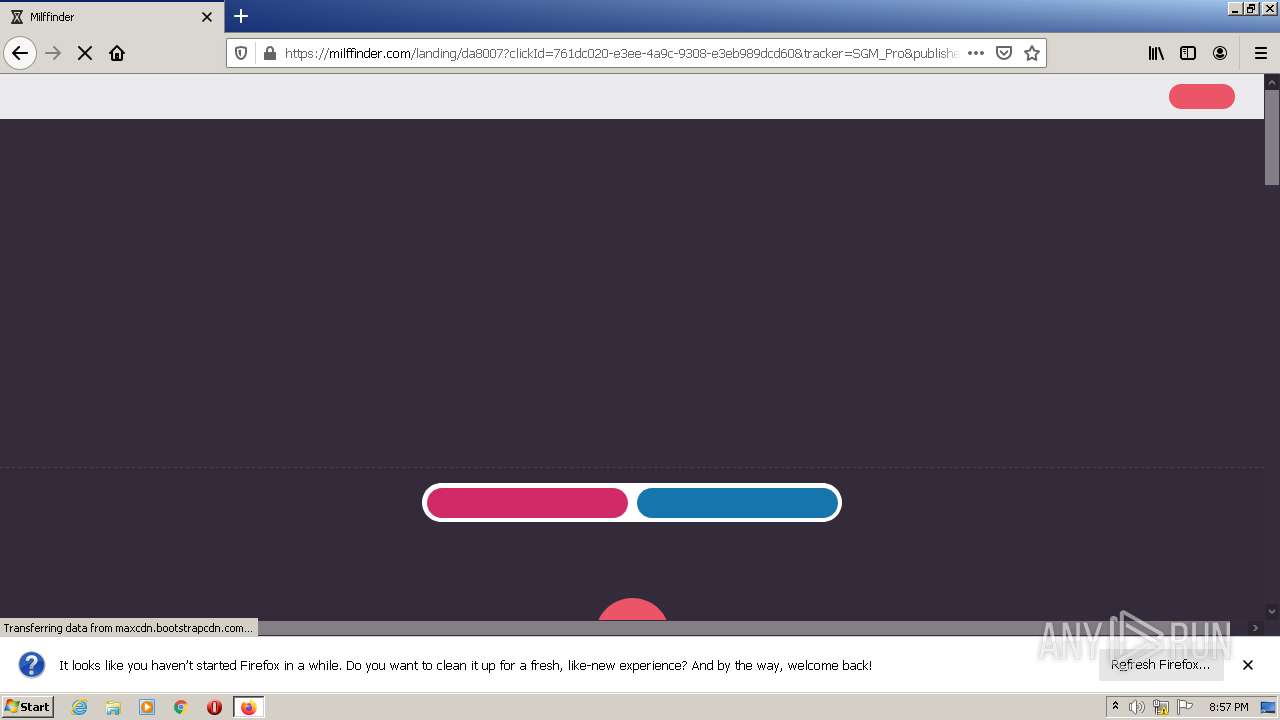1280x720 pixels.
Task: Click the forward navigation arrow
Action: [x=53, y=53]
